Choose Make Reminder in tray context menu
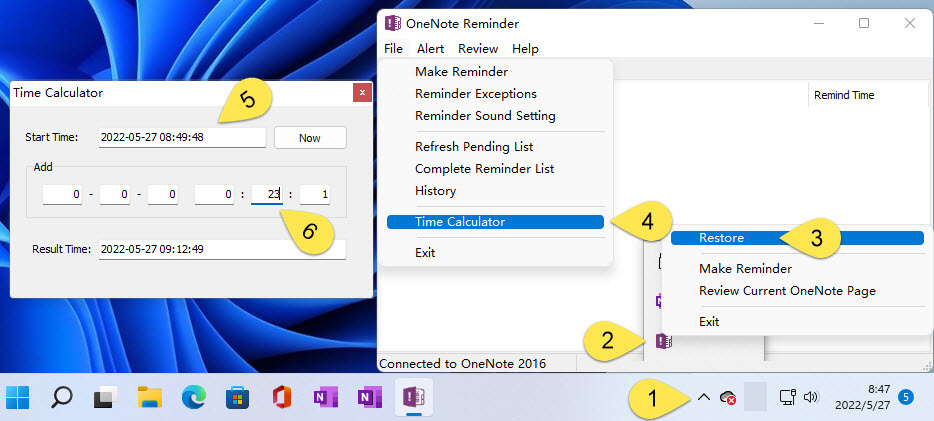 click(x=797, y=269)
